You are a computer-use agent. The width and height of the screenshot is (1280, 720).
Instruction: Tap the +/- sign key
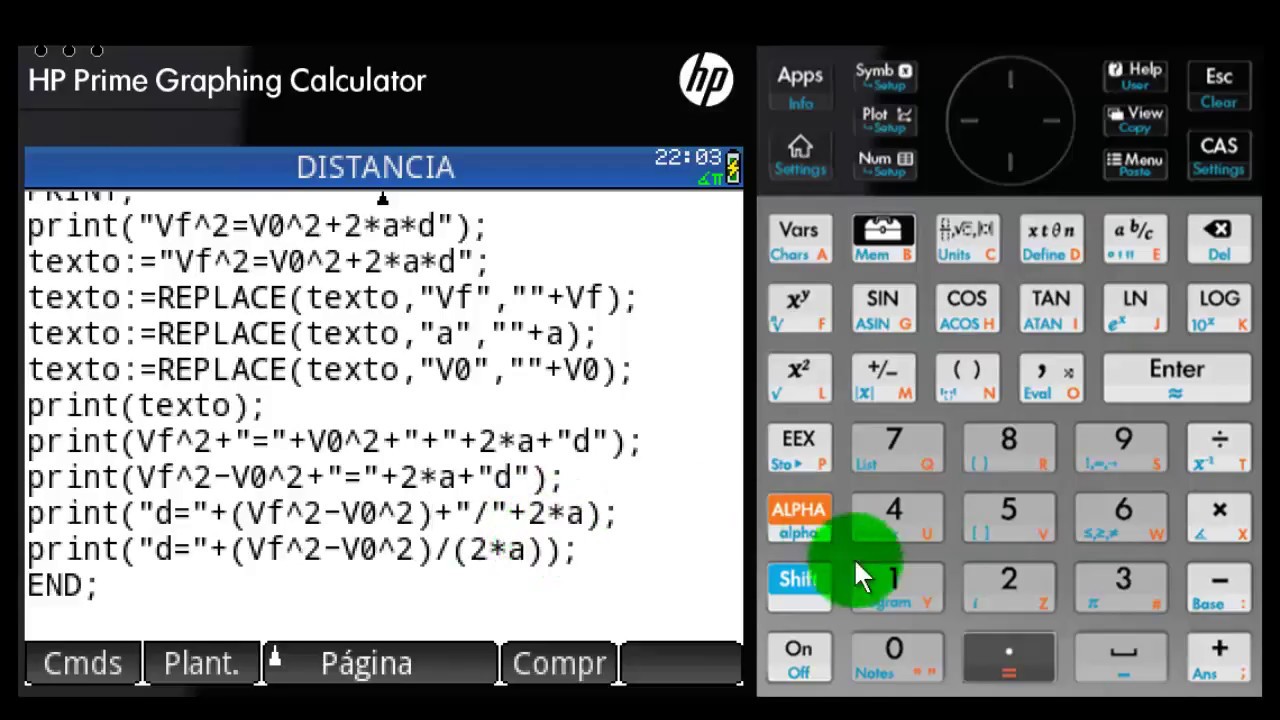coord(883,380)
